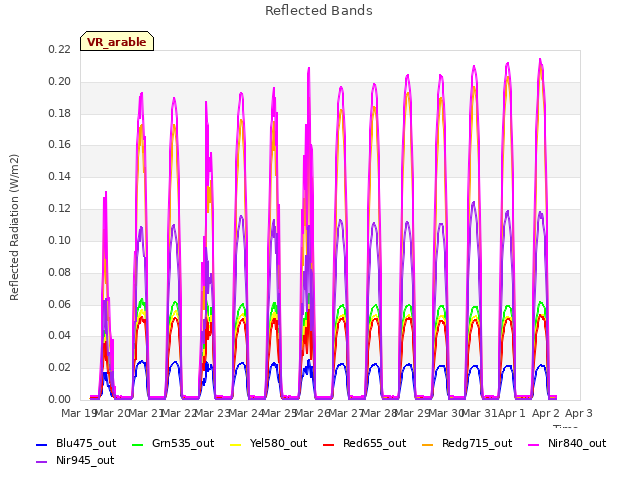Click the Grn535_out legend label
Image resolution: width=640 pixels, height=480 pixels.
point(183,443)
